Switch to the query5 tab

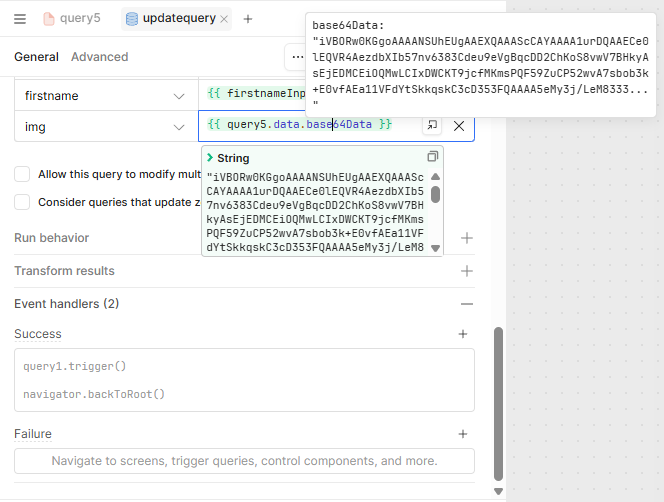[x=71, y=19]
